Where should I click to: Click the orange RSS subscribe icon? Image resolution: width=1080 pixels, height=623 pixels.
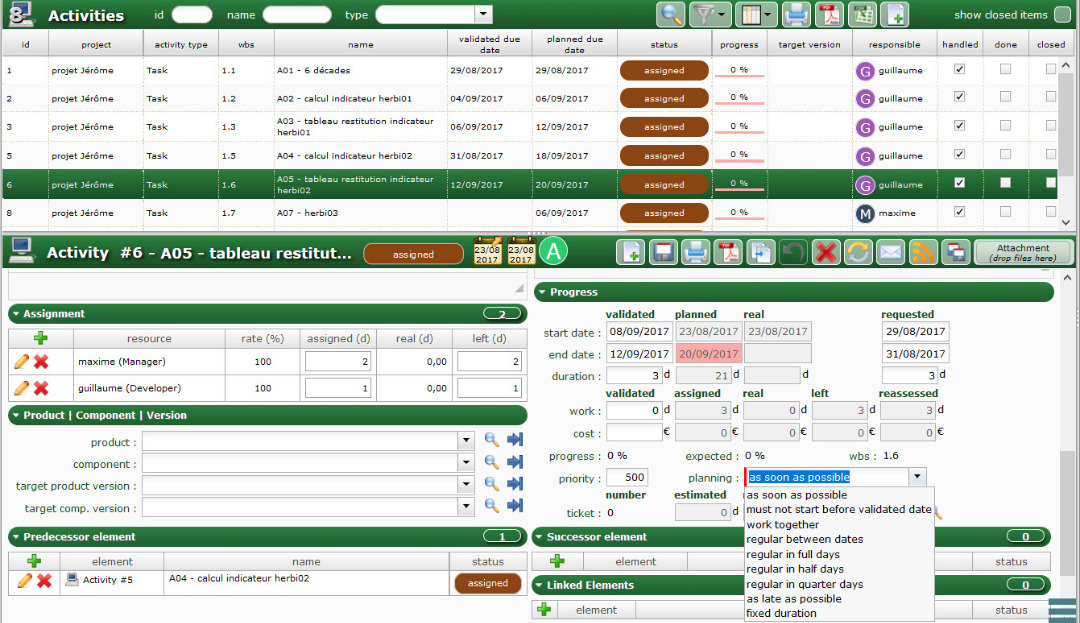[x=922, y=253]
